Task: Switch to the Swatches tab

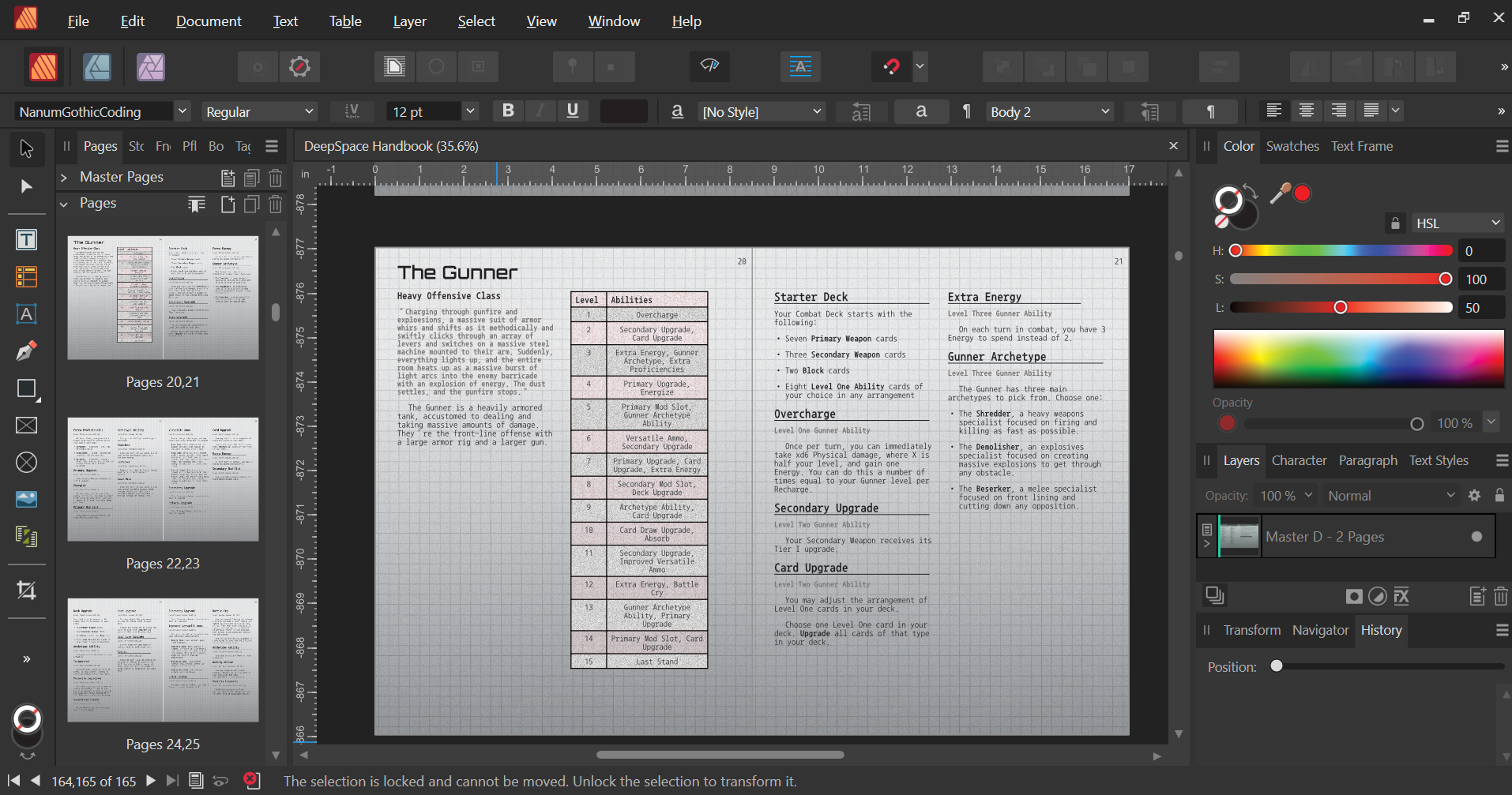Action: click(1292, 146)
